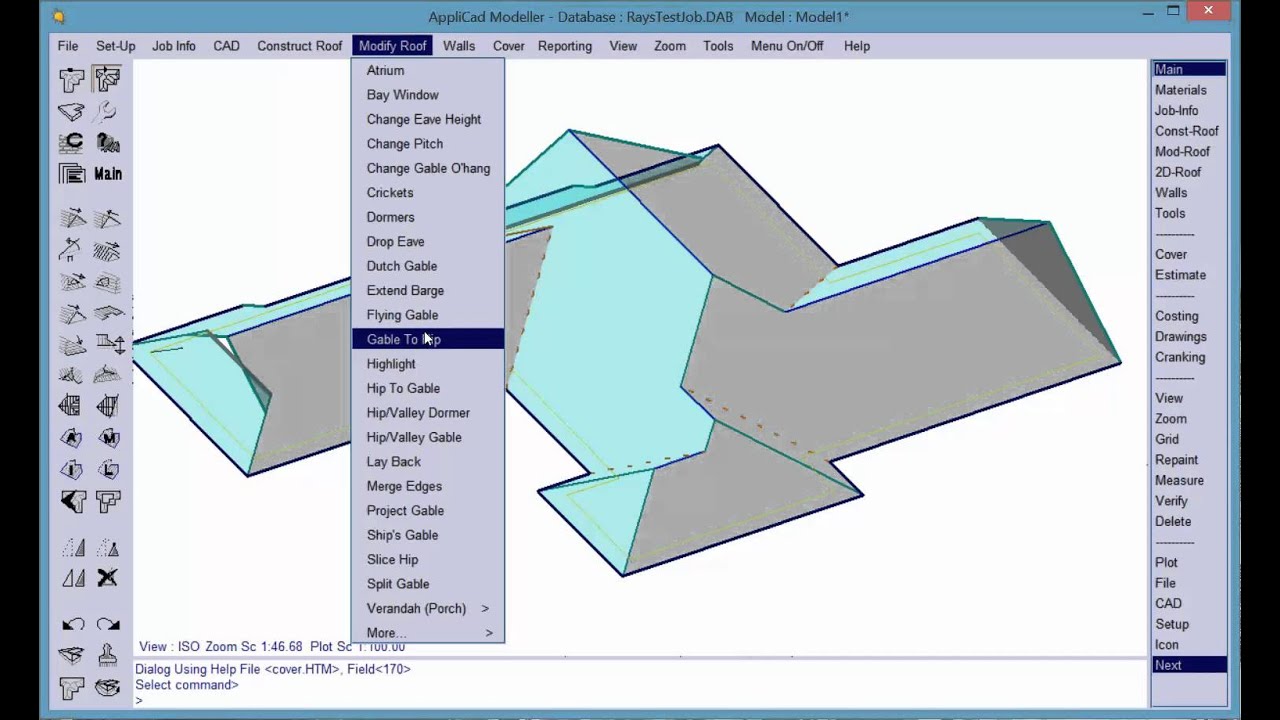
Task: Choose Dutch Gable in the dropdown menu
Action: (x=402, y=266)
